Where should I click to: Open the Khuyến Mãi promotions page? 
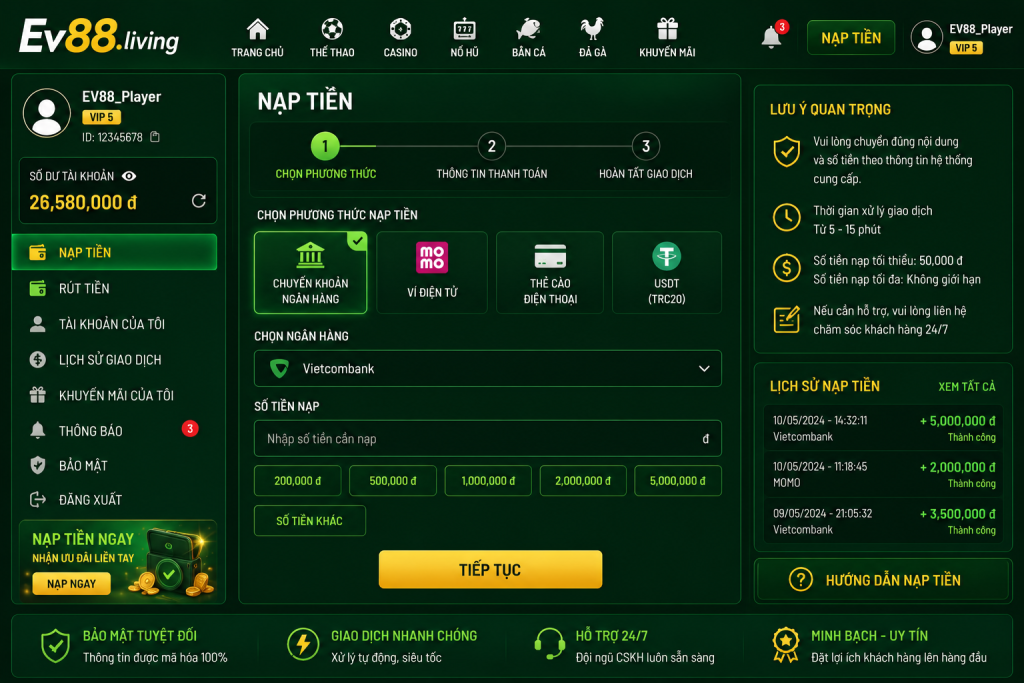pyautogui.click(x=667, y=39)
